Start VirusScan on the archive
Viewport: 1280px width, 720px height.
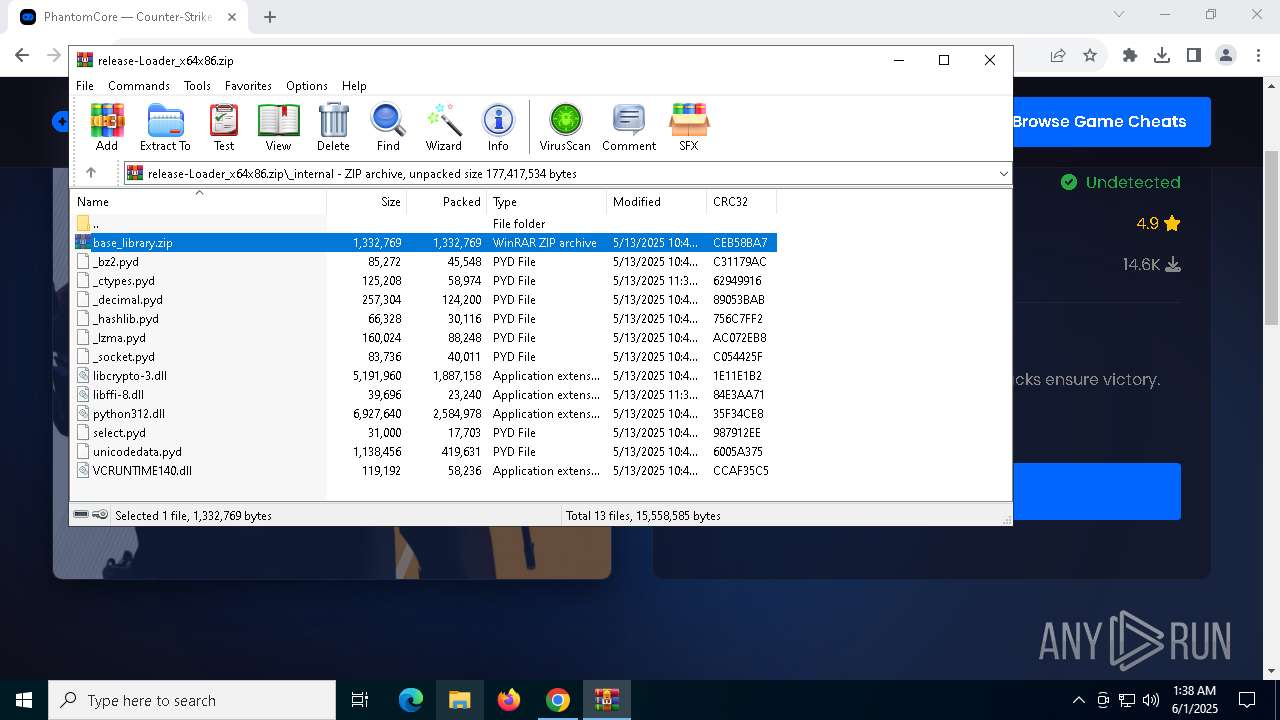[565, 127]
